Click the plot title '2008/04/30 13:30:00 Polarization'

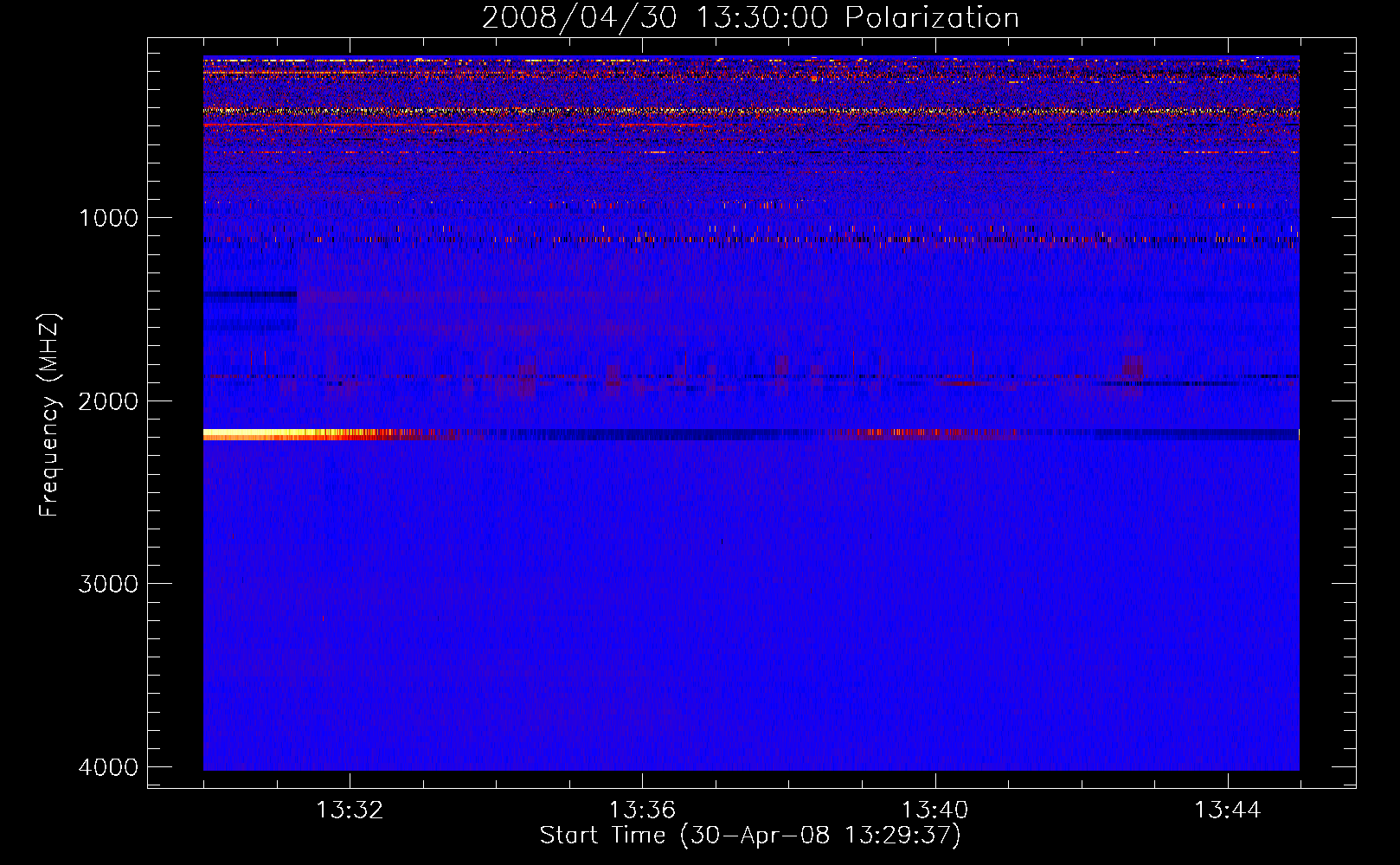click(750, 17)
